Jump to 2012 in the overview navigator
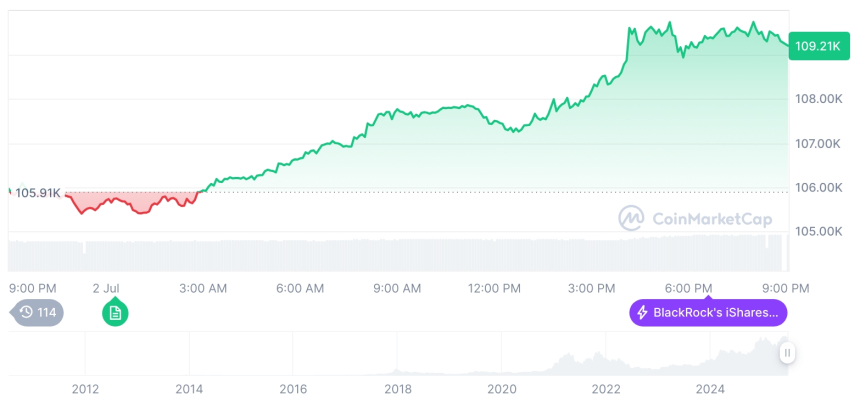This screenshot has height=401, width=860. pyautogui.click(x=85, y=389)
